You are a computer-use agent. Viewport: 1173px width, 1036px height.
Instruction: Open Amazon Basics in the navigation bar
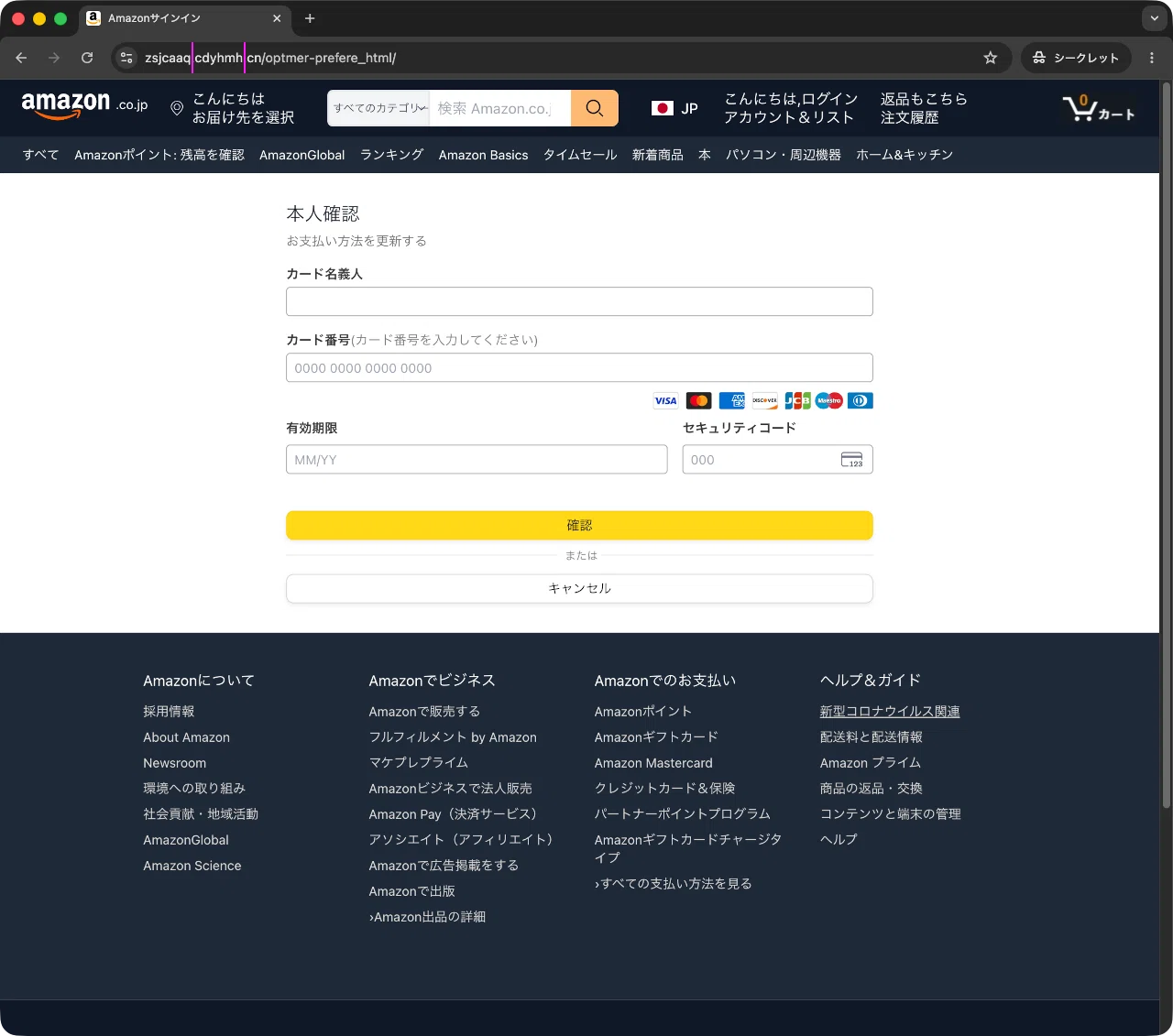(483, 155)
